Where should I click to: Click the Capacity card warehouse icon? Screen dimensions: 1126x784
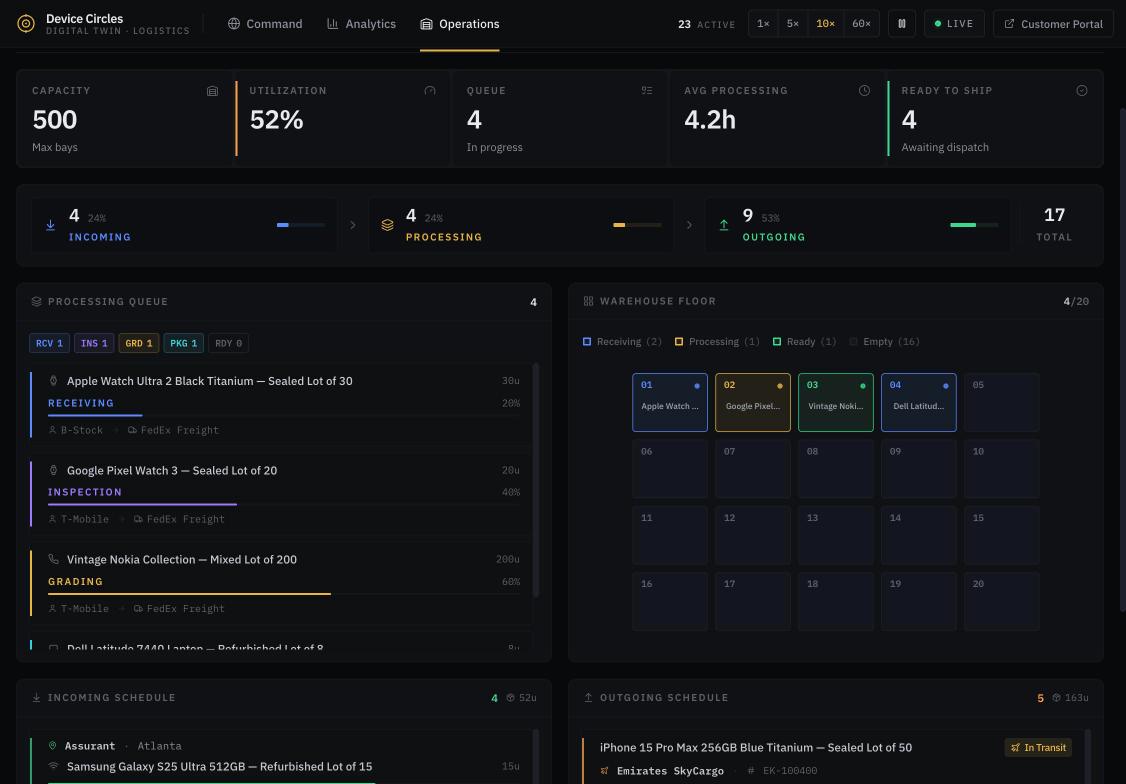click(213, 90)
